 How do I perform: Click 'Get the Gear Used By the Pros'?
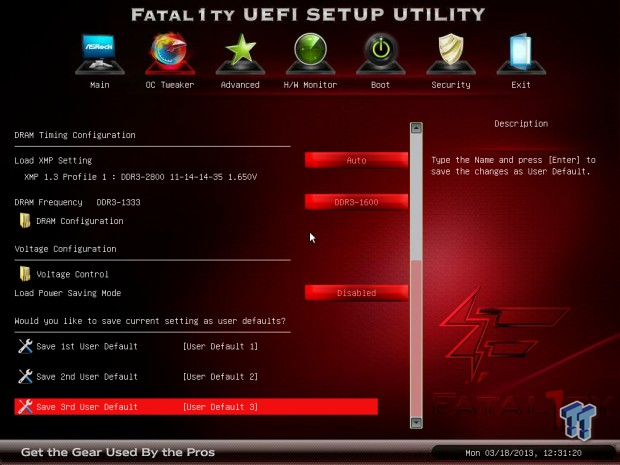tap(118, 452)
